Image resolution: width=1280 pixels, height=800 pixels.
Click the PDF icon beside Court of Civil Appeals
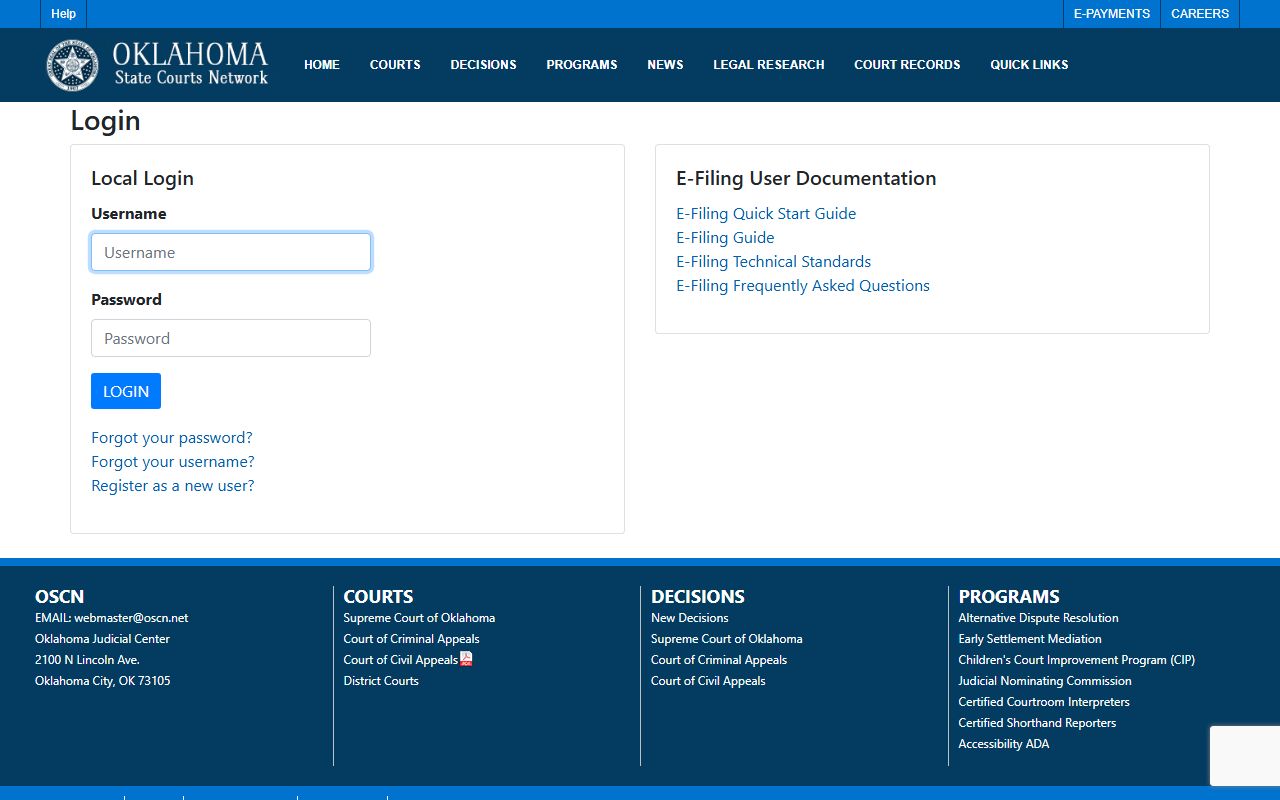pyautogui.click(x=466, y=659)
